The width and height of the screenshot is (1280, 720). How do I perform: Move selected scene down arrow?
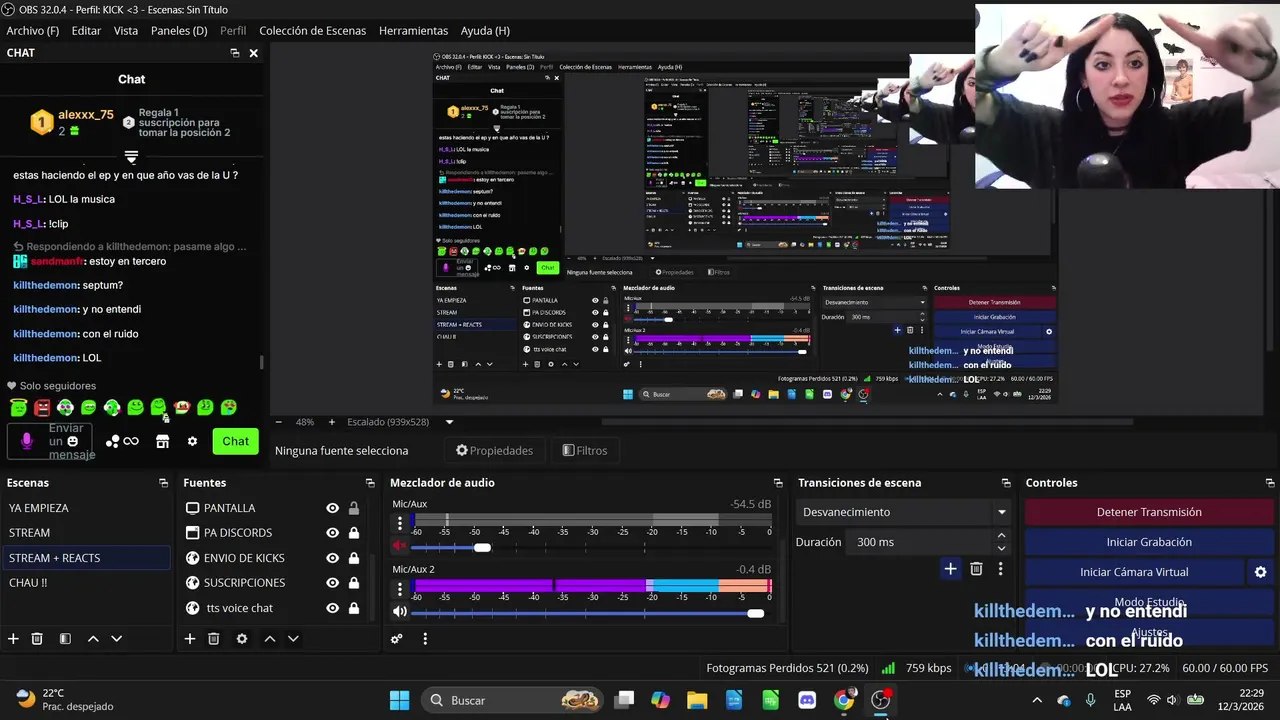(x=116, y=639)
